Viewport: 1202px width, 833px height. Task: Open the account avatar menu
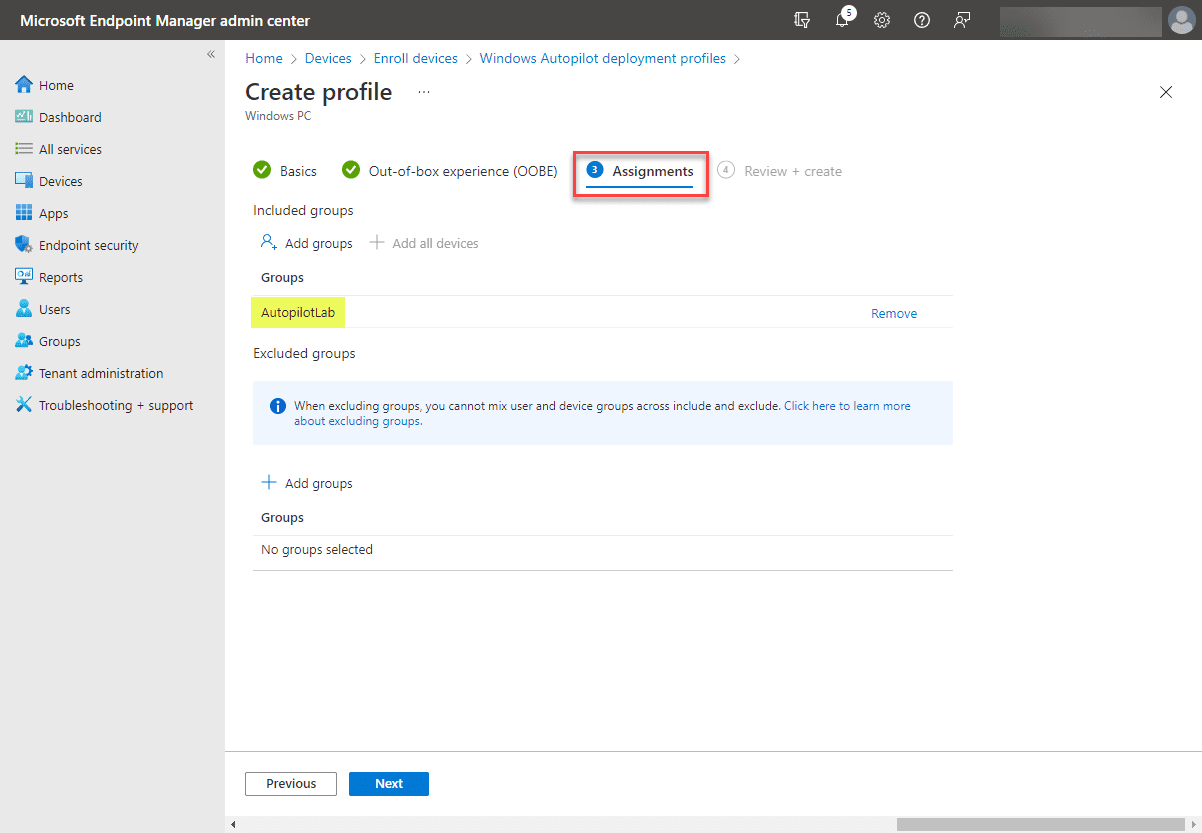coord(1181,19)
